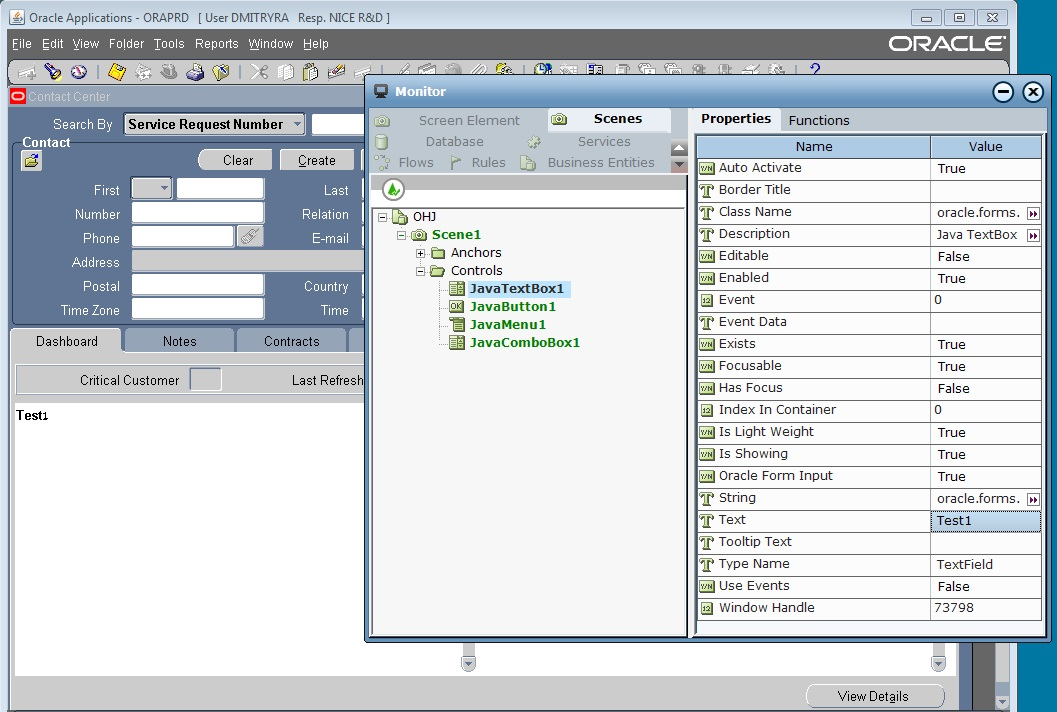Switch to the Contracts tab in Contact Center
This screenshot has width=1057, height=712.
[x=292, y=341]
